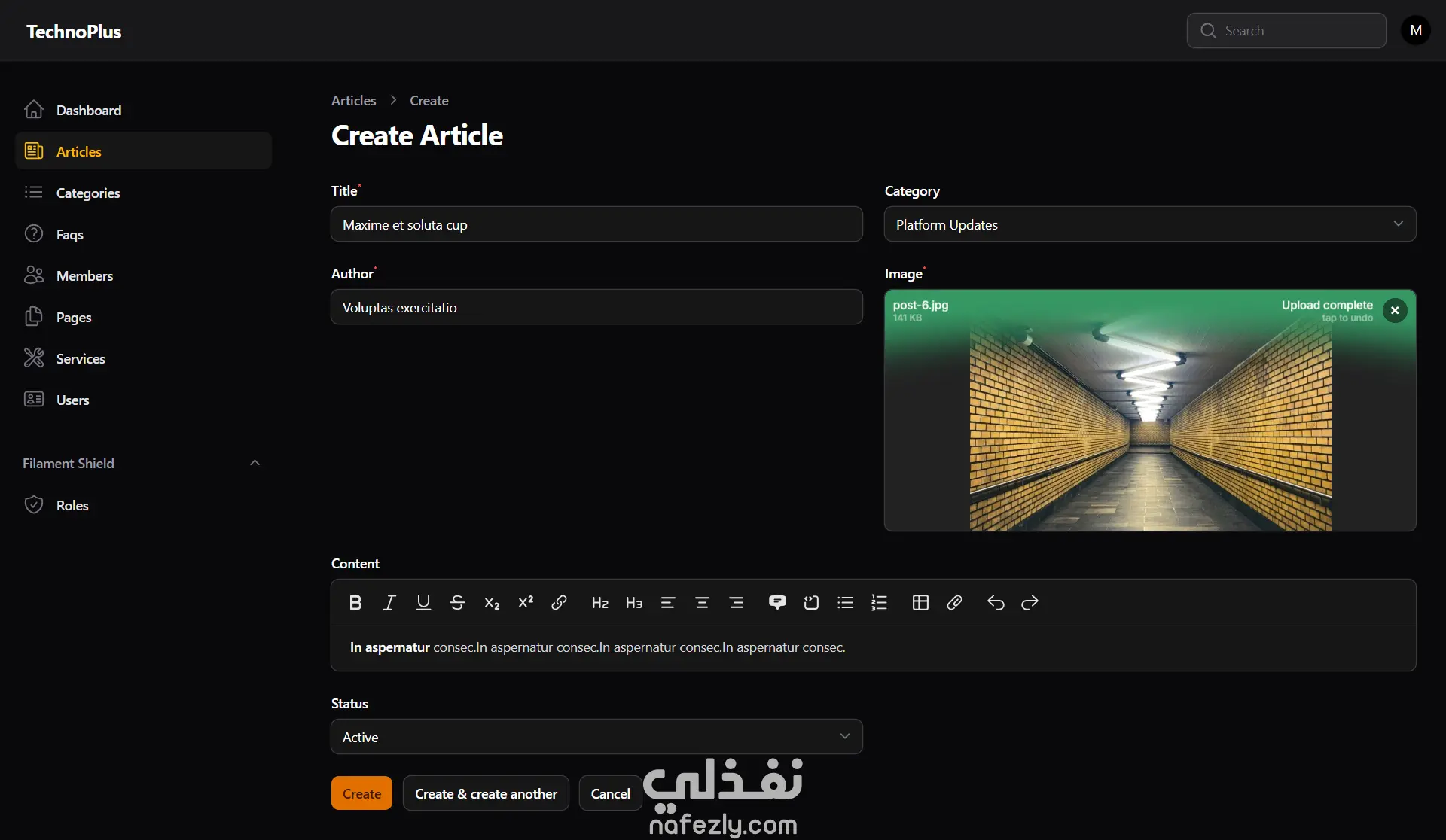
Task: Click the blockquote icon in editor toolbar
Action: (777, 603)
